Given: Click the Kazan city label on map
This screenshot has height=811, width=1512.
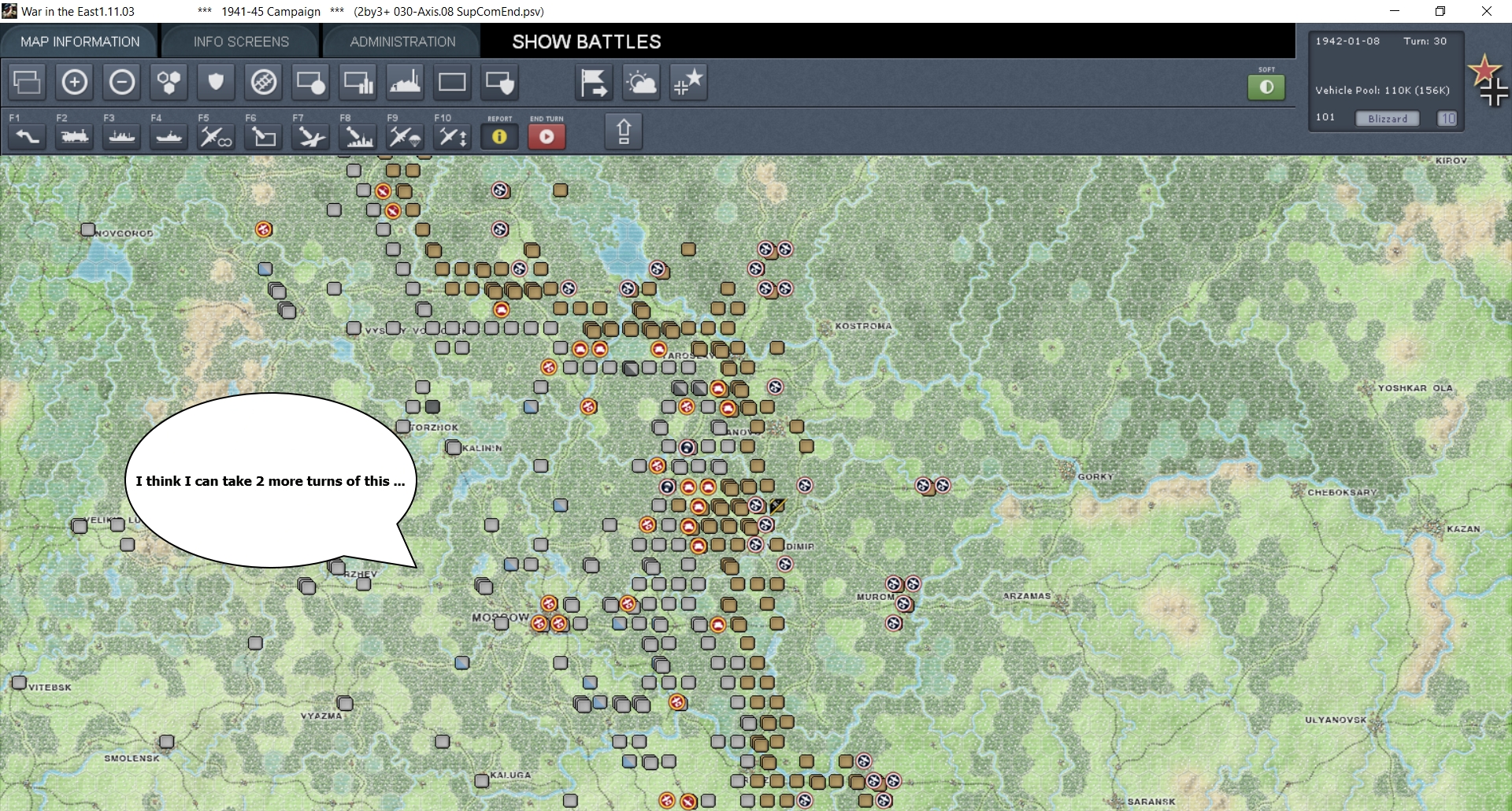Looking at the screenshot, I should (x=1463, y=529).
